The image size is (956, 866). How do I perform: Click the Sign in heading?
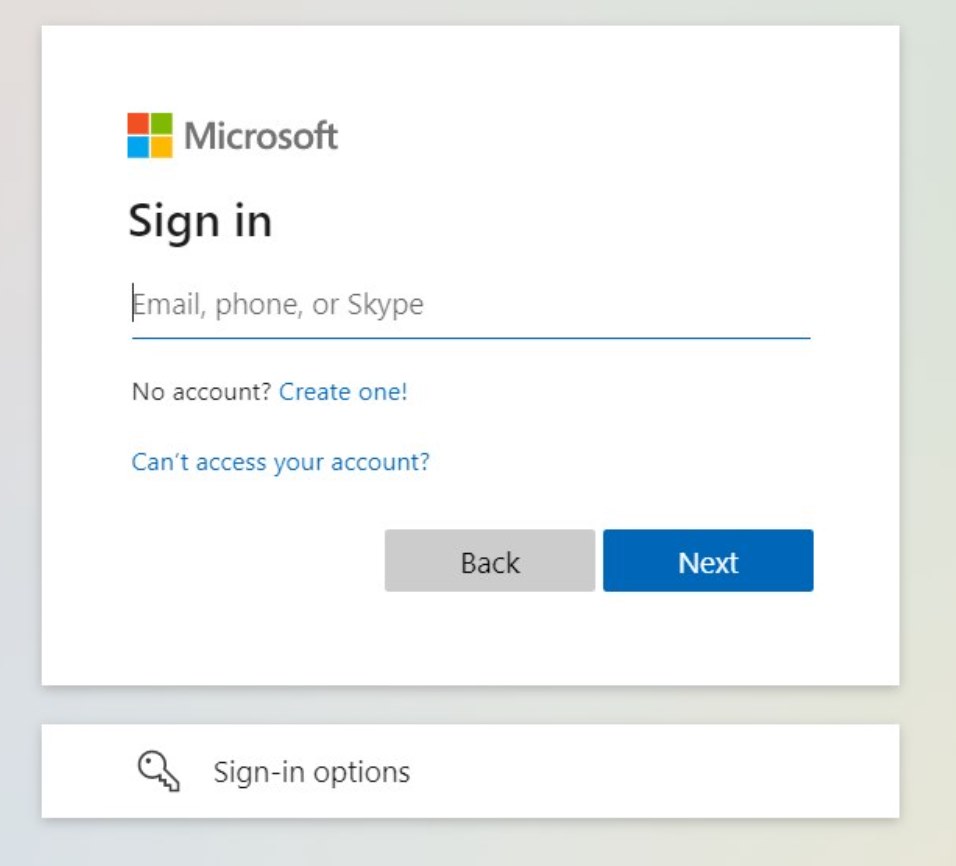(200, 222)
